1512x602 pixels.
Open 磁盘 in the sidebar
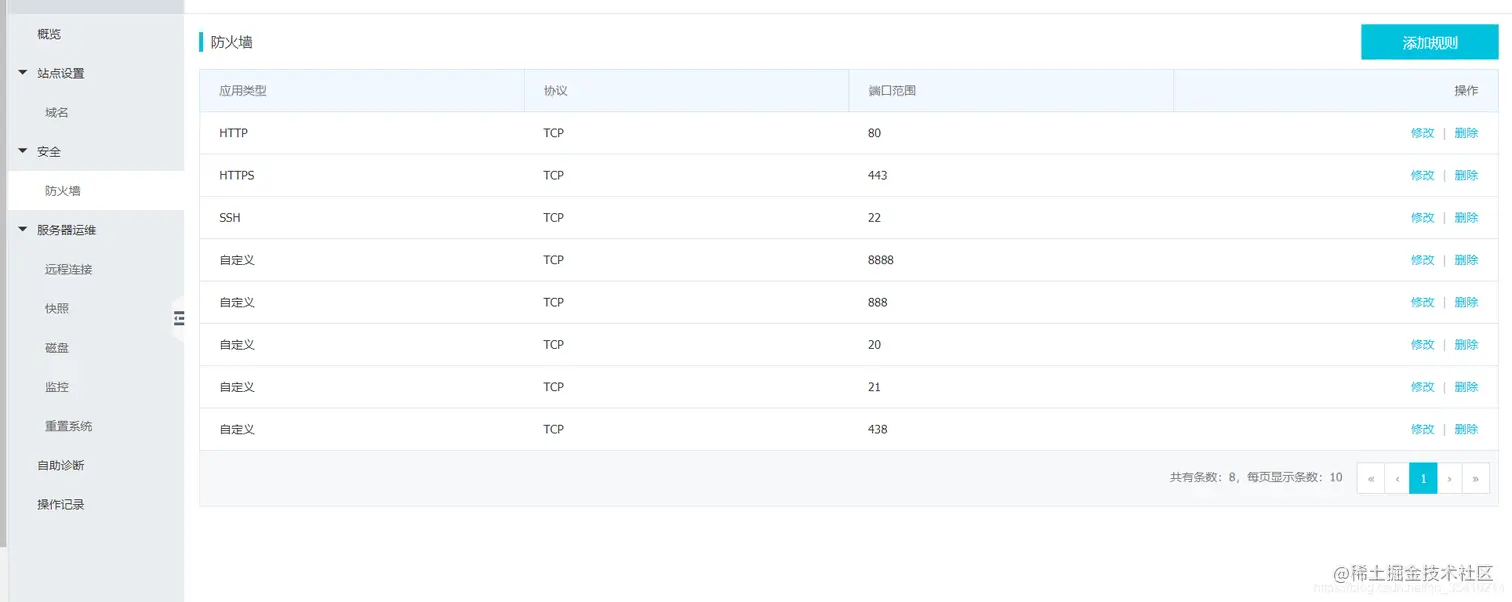(57, 348)
